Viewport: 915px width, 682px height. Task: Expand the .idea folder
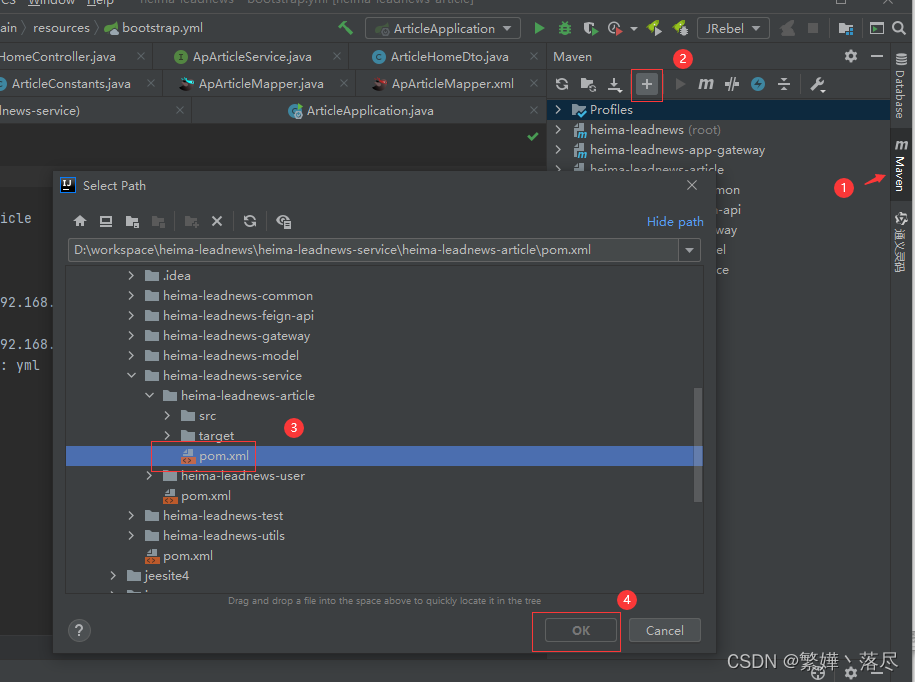pyautogui.click(x=131, y=275)
